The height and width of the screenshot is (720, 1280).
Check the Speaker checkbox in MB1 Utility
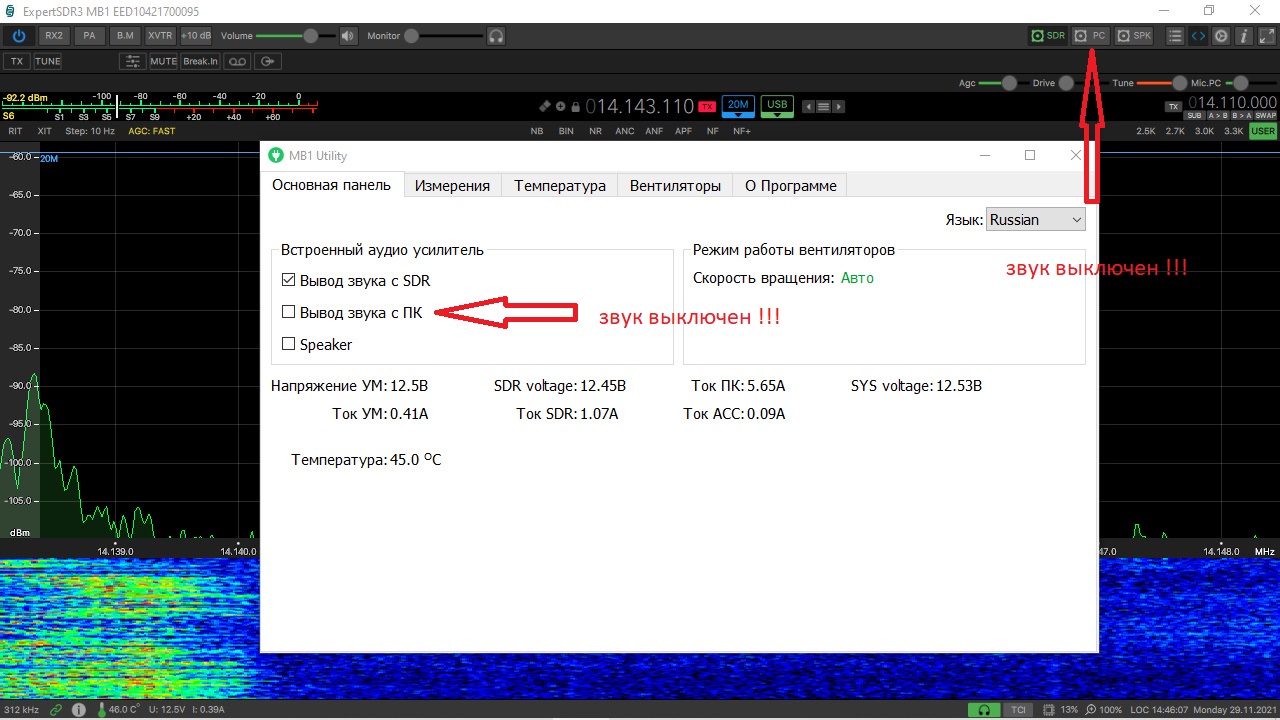[288, 344]
